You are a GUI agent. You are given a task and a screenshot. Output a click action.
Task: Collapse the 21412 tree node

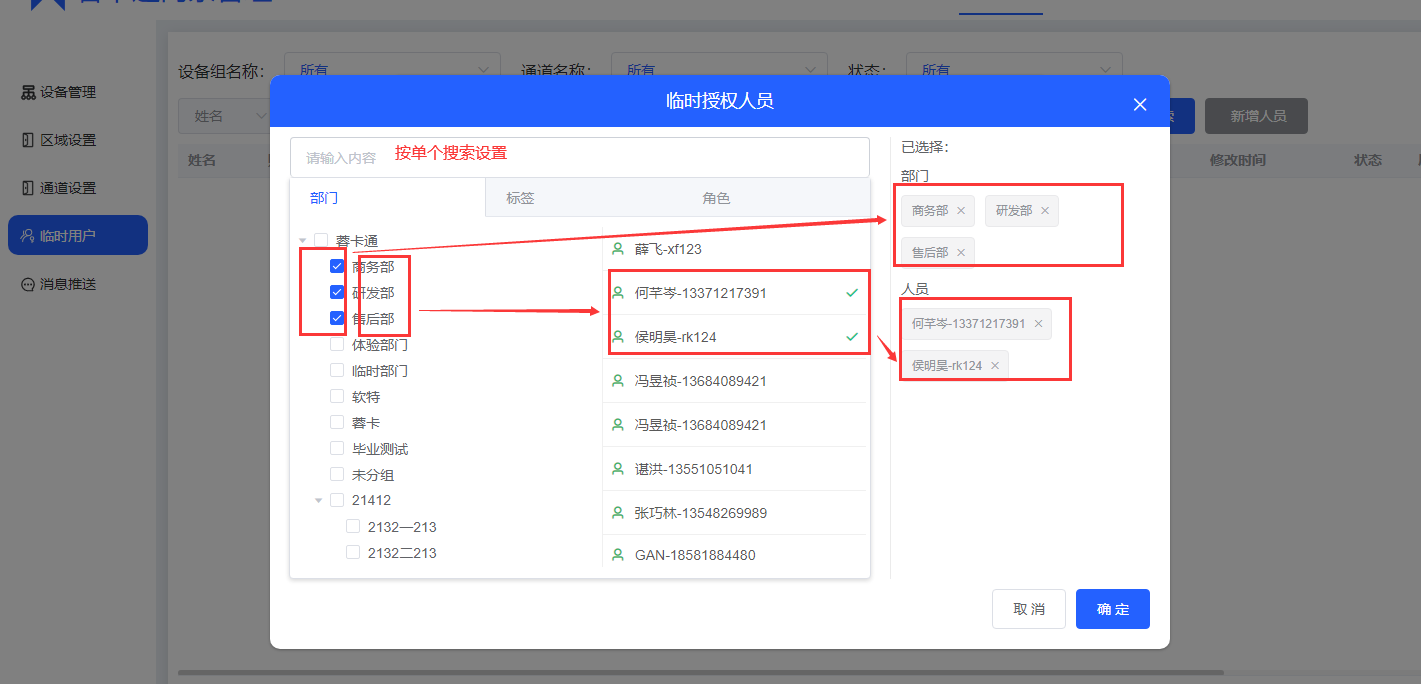click(319, 500)
